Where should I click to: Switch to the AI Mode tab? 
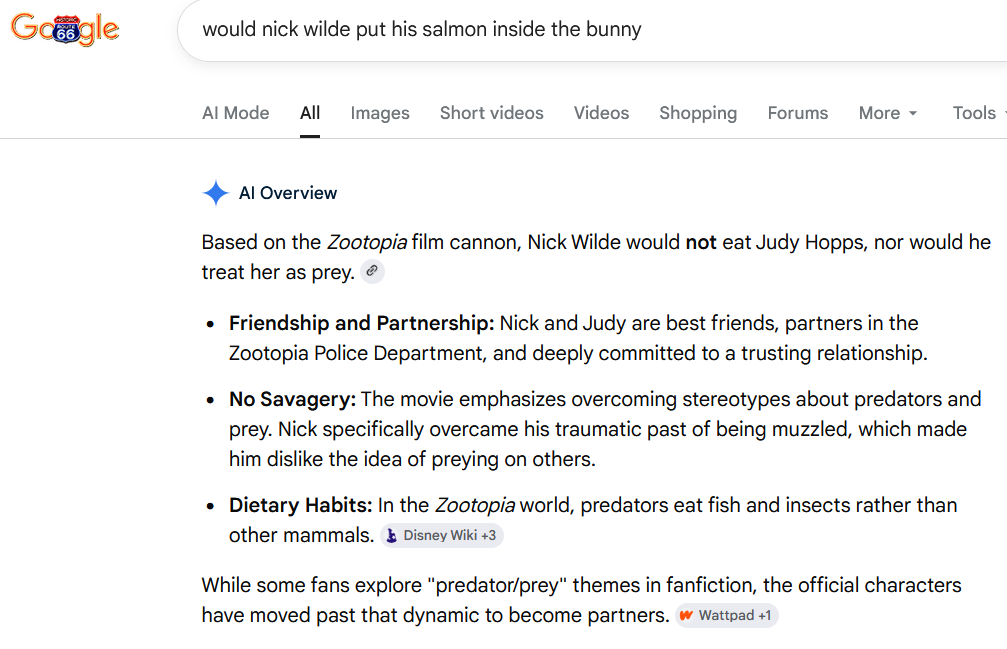(x=236, y=113)
